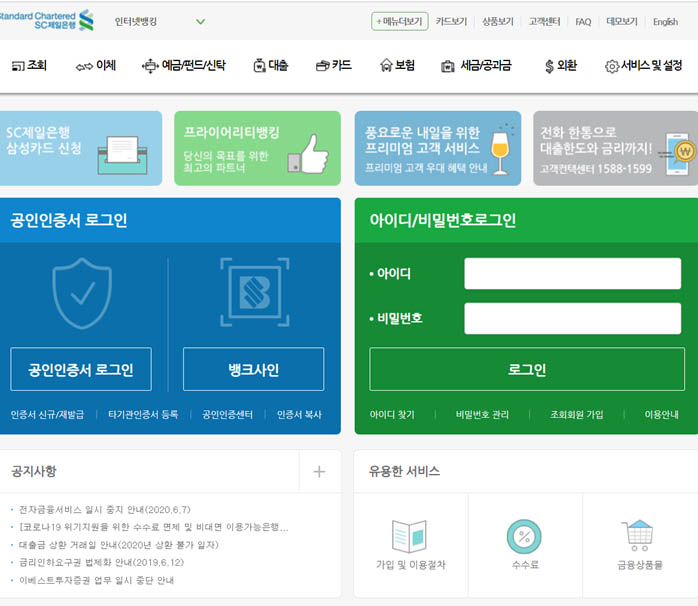Image resolution: width=698 pixels, height=606 pixels.
Task: Open the 프라이어리티뱅킹 banner
Action: tap(257, 148)
